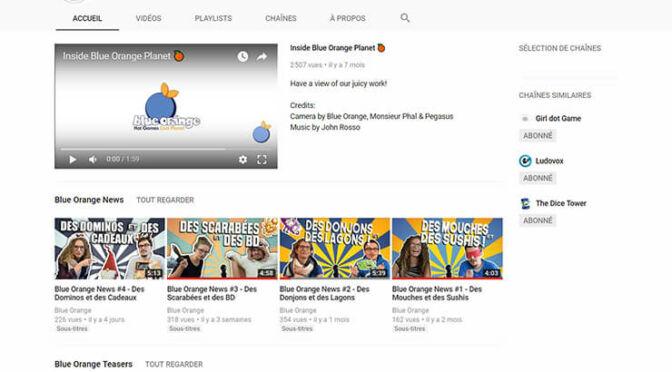Screen dimensions: 672x372
Task: Open thumbnail Des Dominos et des Cadeaux
Action: pyautogui.click(x=110, y=249)
